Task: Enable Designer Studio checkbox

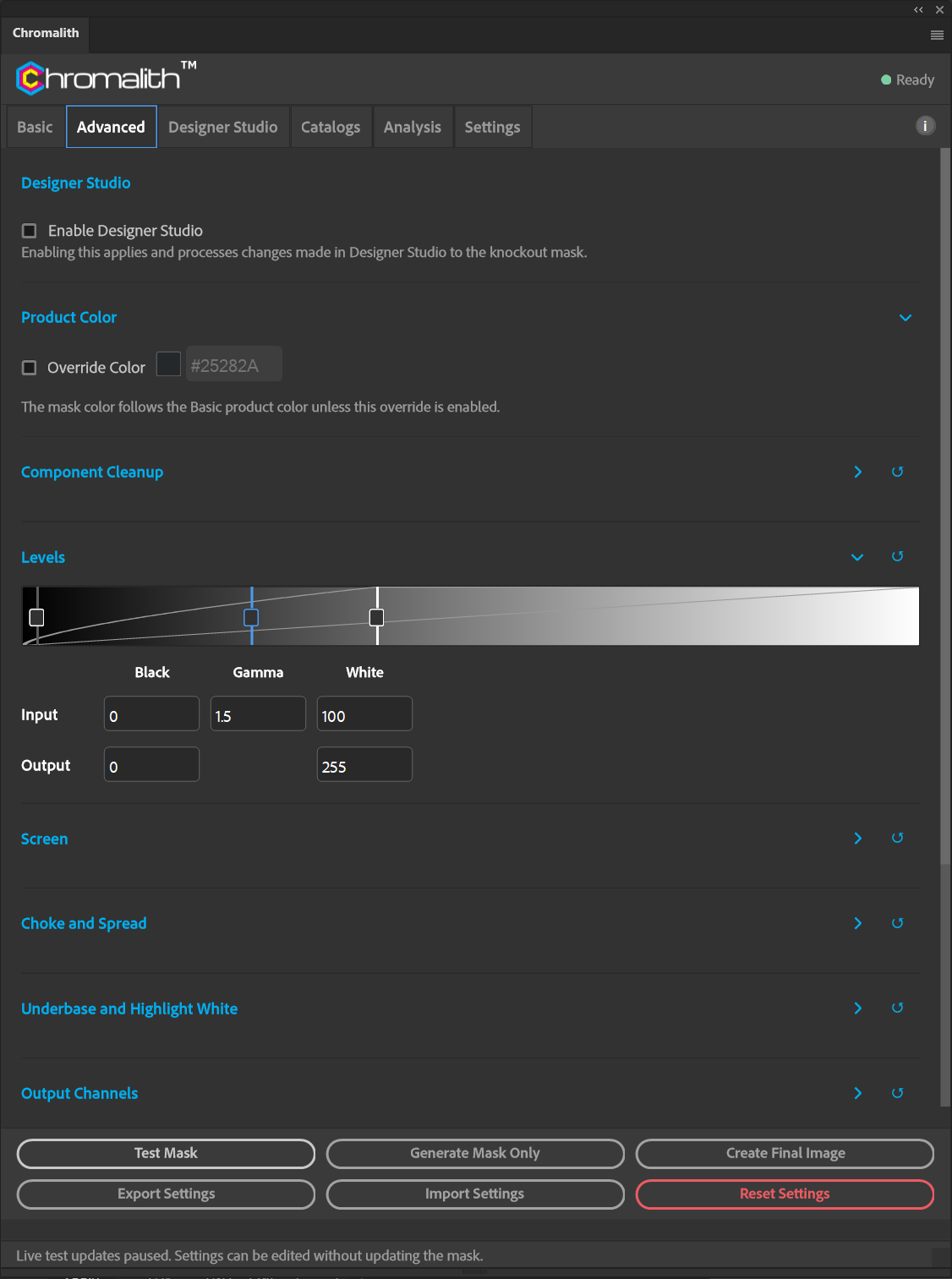Action: pyautogui.click(x=30, y=231)
